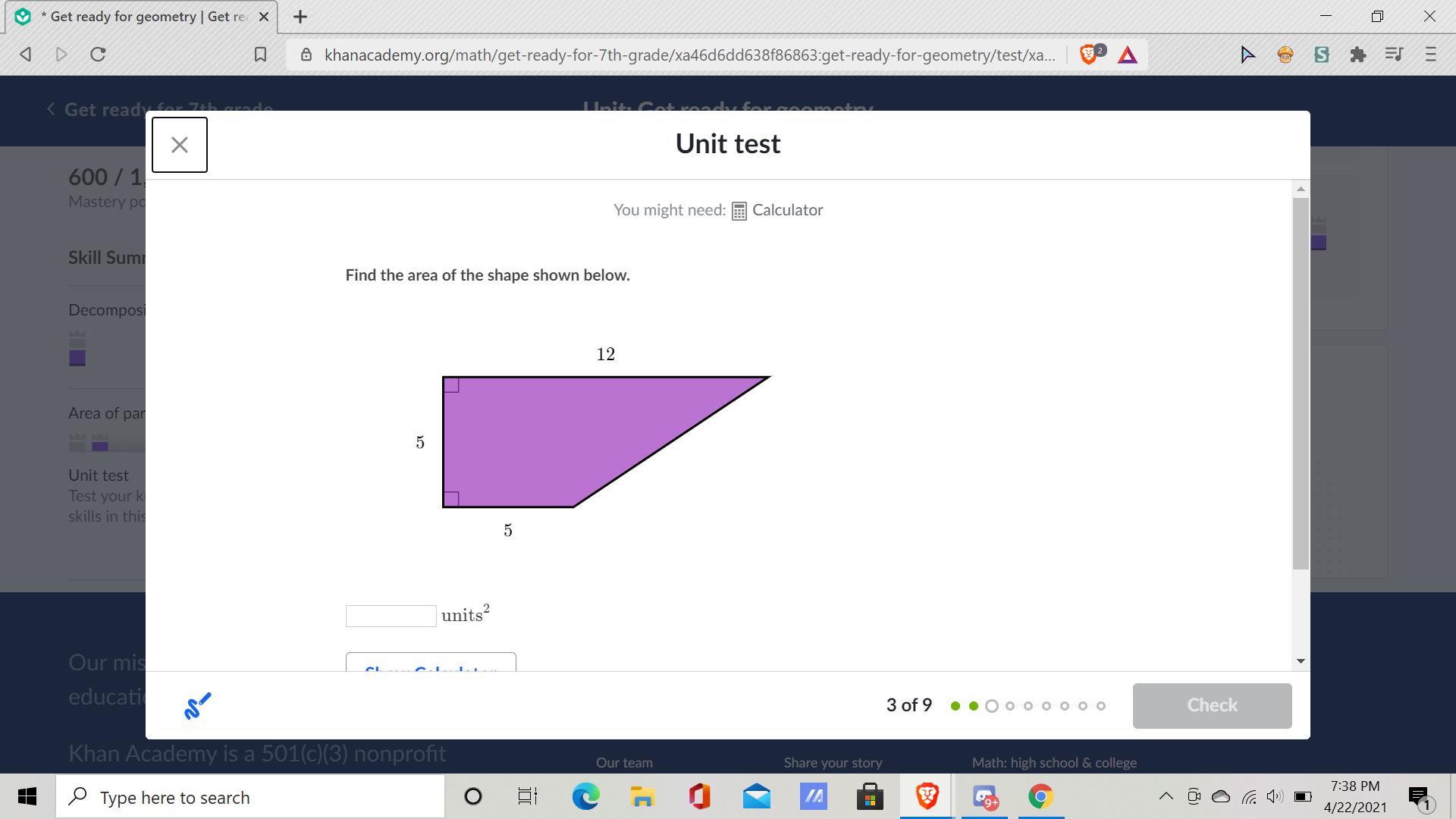Open Microsoft Edge from taskbar
The image size is (1456, 819).
(x=585, y=797)
